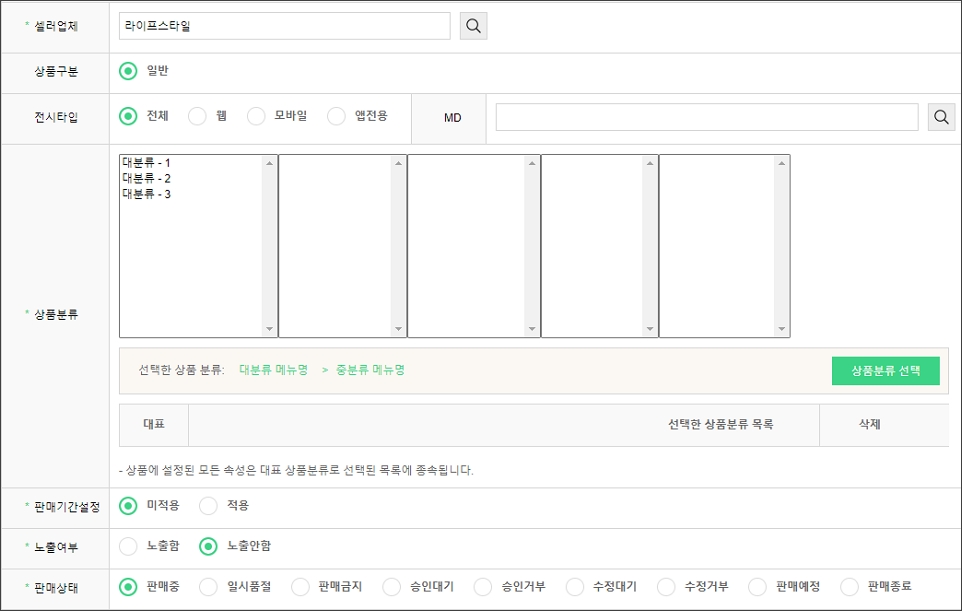Screen dimensions: 962x611
Task: Choose 판매금지 sale status
Action: (300, 587)
